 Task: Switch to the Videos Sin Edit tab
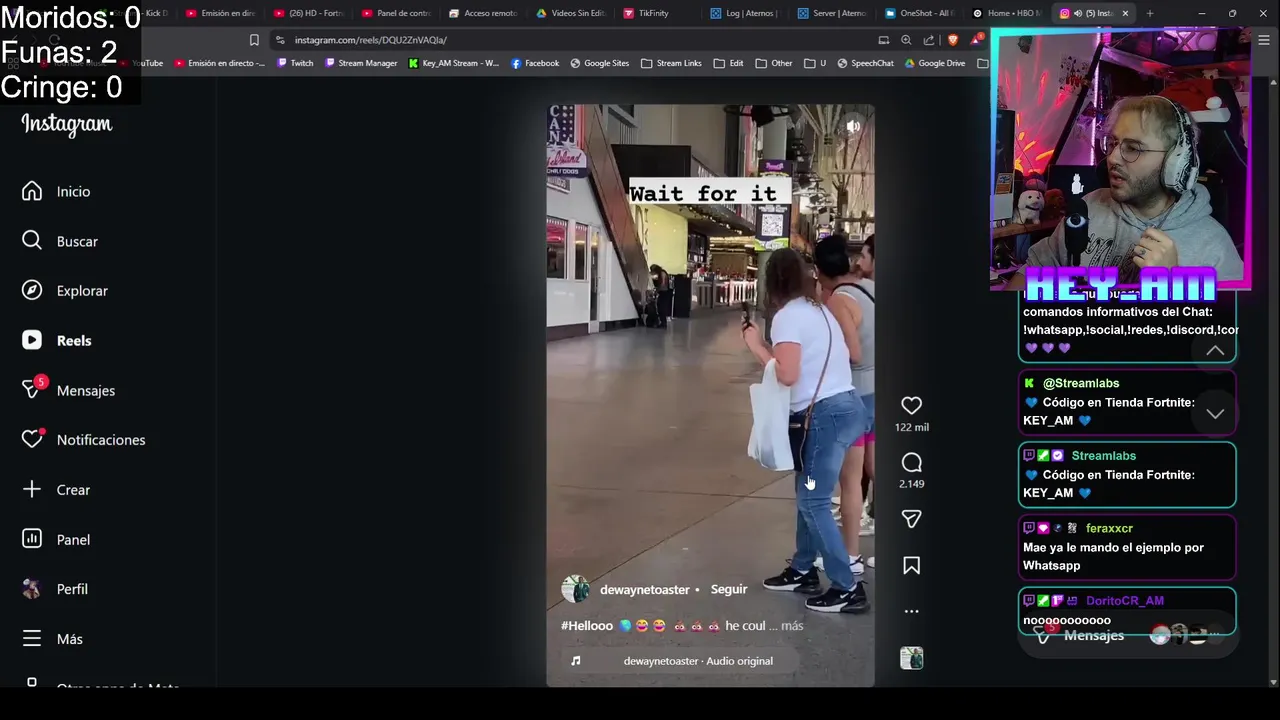coord(571,13)
